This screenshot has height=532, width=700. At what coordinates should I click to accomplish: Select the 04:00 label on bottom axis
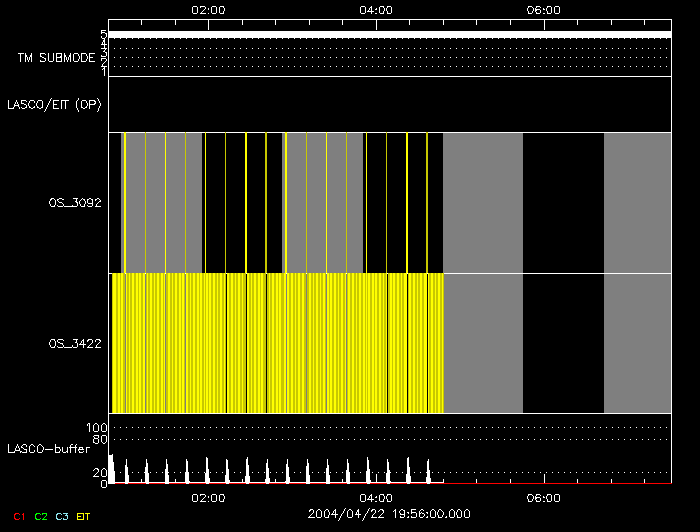click(375, 497)
